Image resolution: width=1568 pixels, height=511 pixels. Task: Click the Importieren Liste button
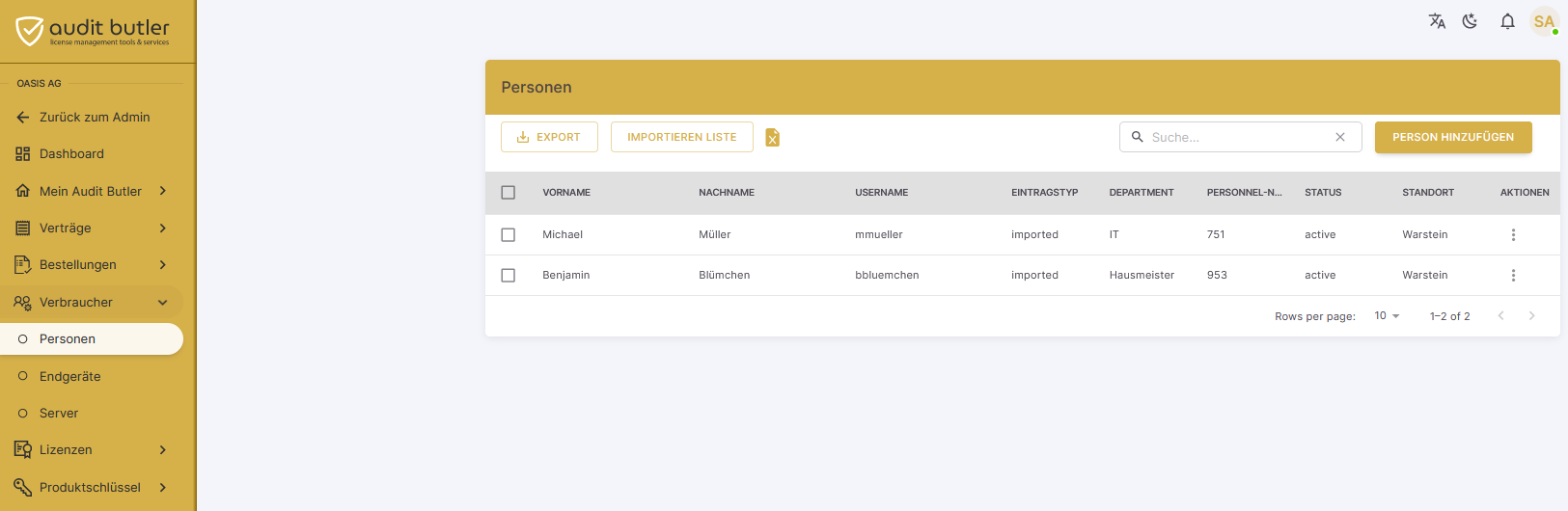click(x=682, y=137)
